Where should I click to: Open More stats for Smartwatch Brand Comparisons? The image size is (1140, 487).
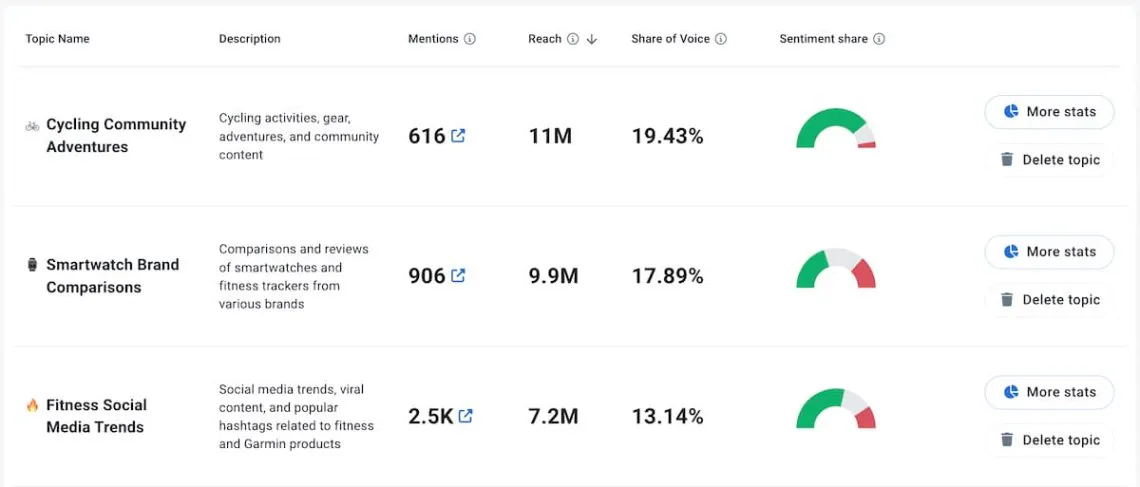(x=1049, y=252)
